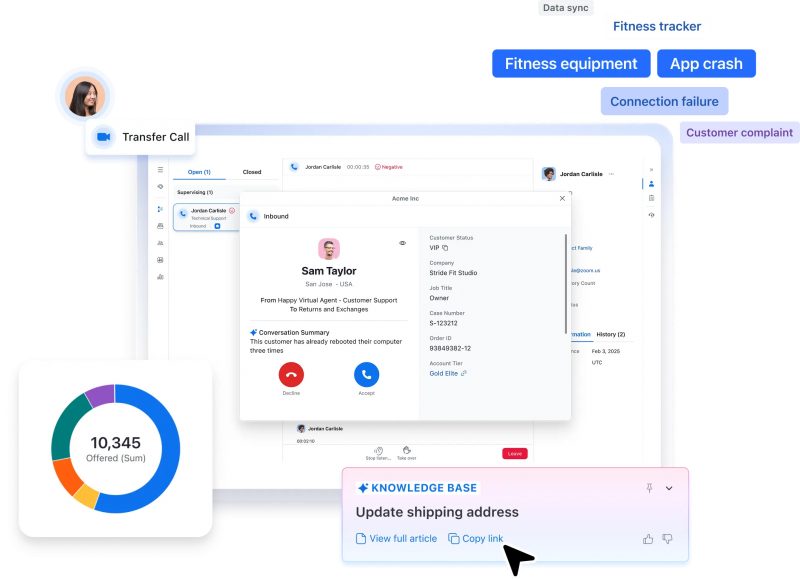The height and width of the screenshot is (579, 800).
Task: Switch to the Open (1) tab
Action: click(199, 172)
